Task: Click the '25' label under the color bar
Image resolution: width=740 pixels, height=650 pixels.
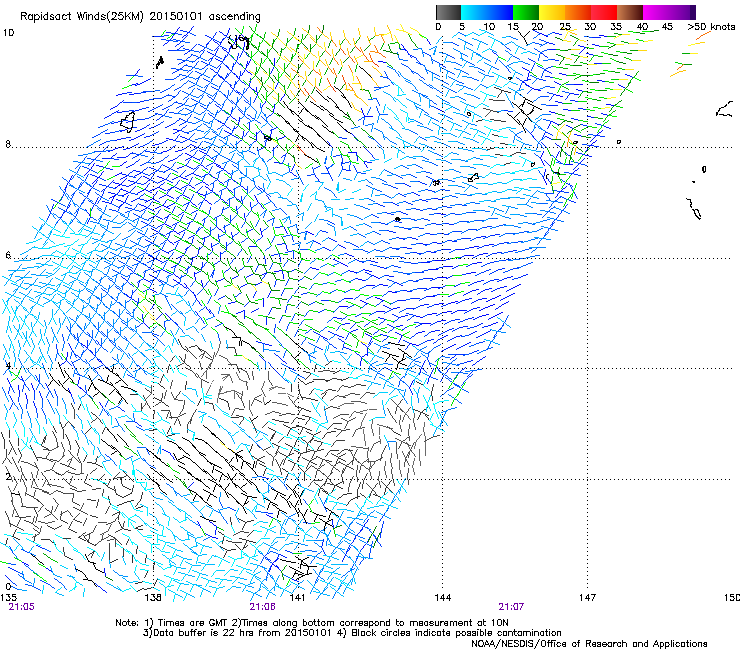Action: [565, 27]
